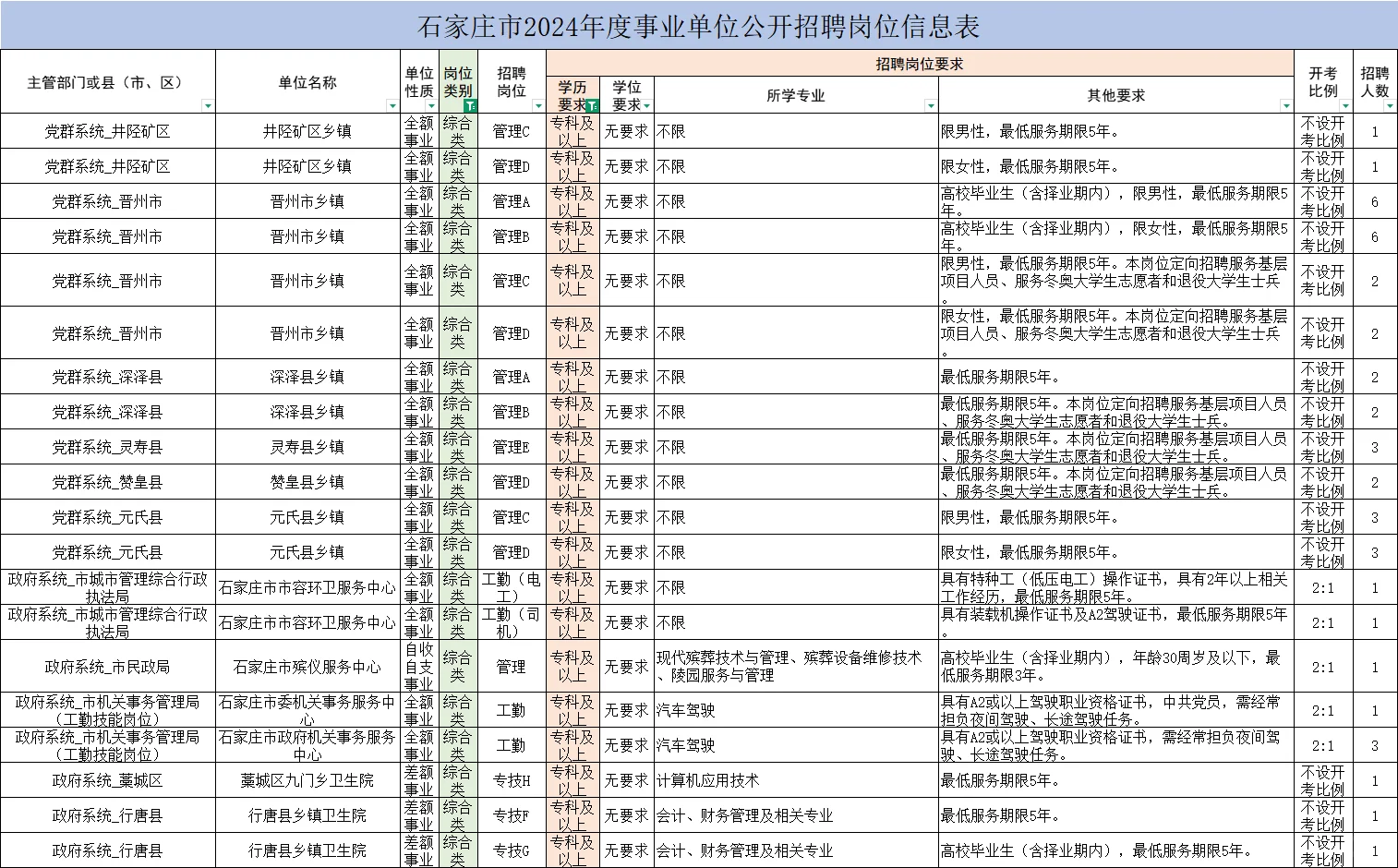Click the filter icon on 所学专业 header
Viewport: 1398px width, 868px height.
pos(930,104)
